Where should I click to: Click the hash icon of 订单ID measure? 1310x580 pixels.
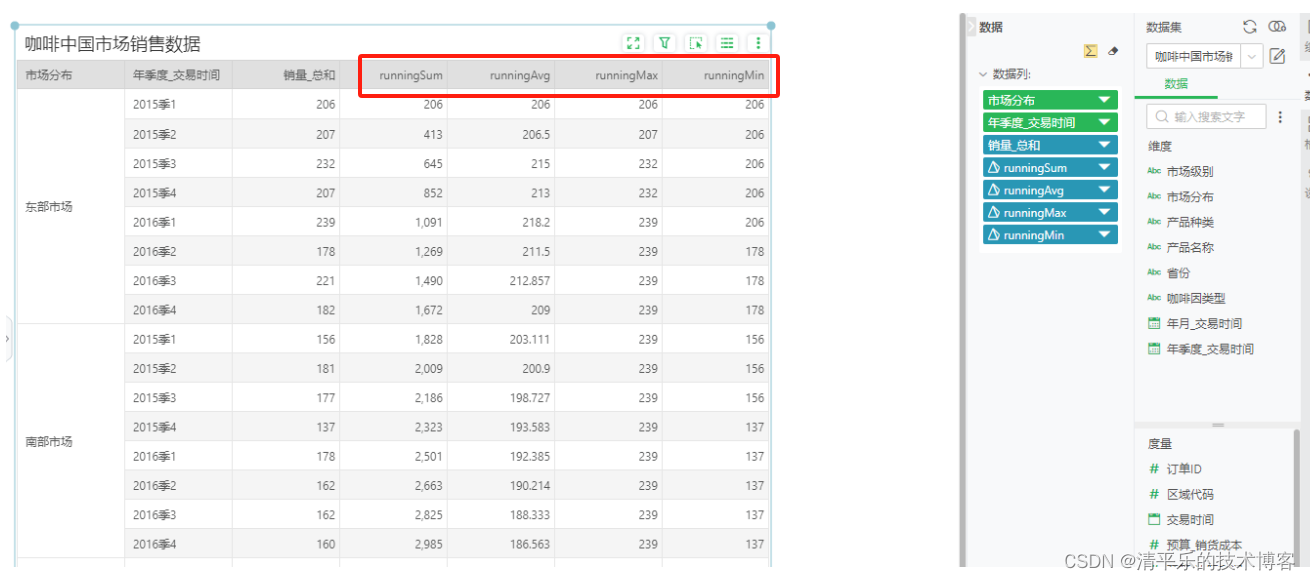click(x=1155, y=469)
